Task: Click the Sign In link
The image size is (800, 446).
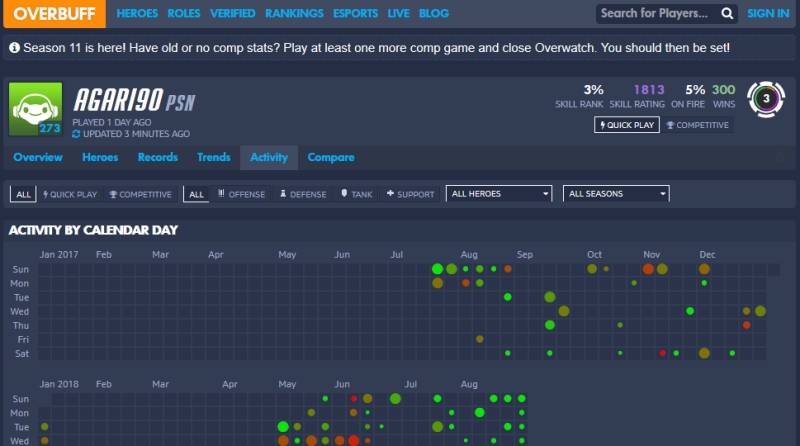Action: tap(768, 14)
